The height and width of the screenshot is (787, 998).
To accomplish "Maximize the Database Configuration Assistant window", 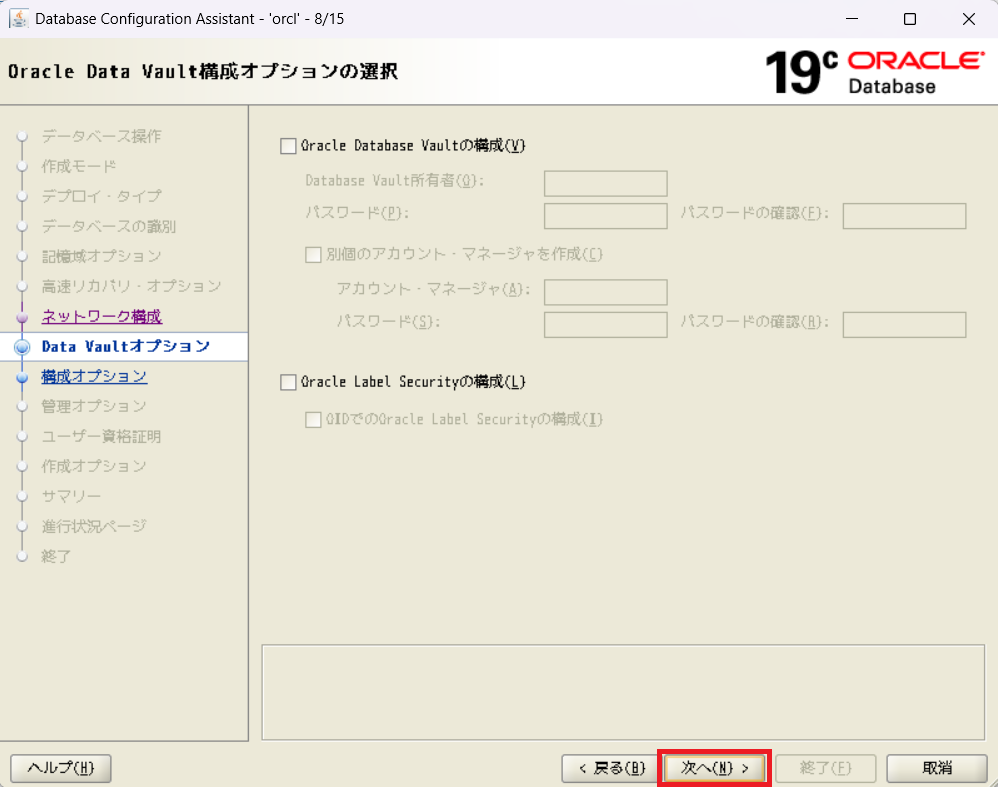I will point(909,19).
